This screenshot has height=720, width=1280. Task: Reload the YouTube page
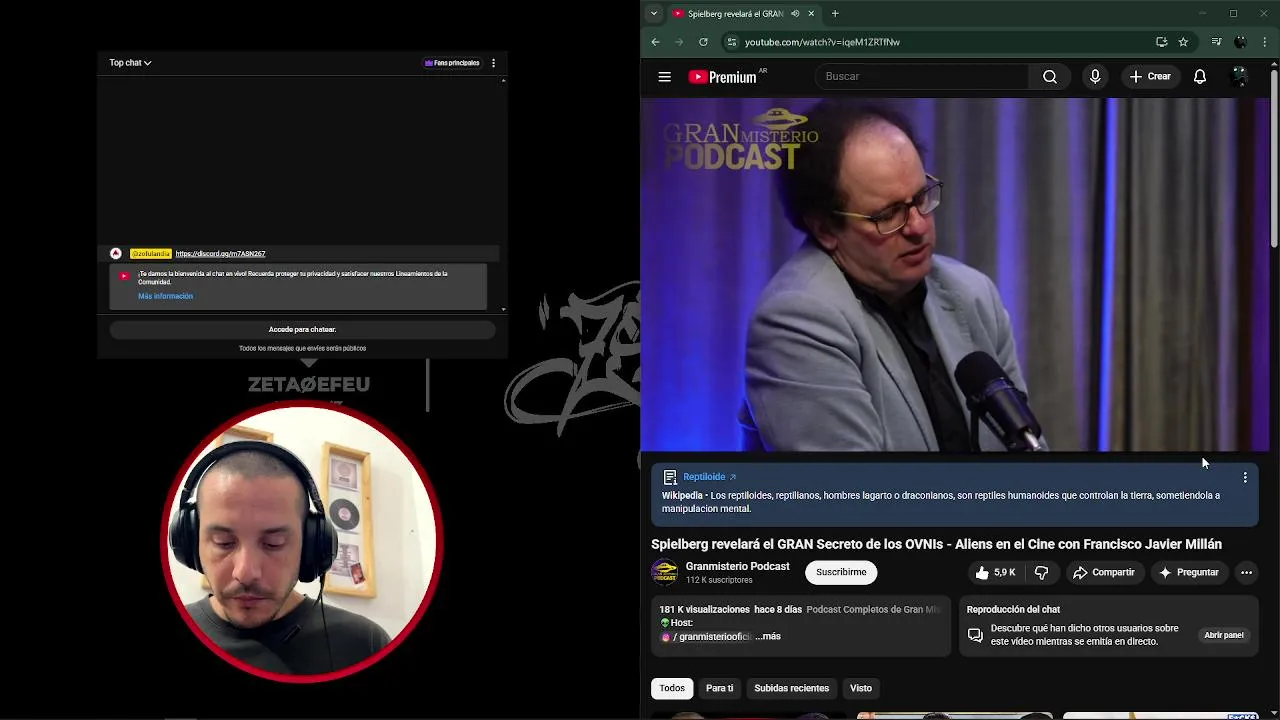703,42
